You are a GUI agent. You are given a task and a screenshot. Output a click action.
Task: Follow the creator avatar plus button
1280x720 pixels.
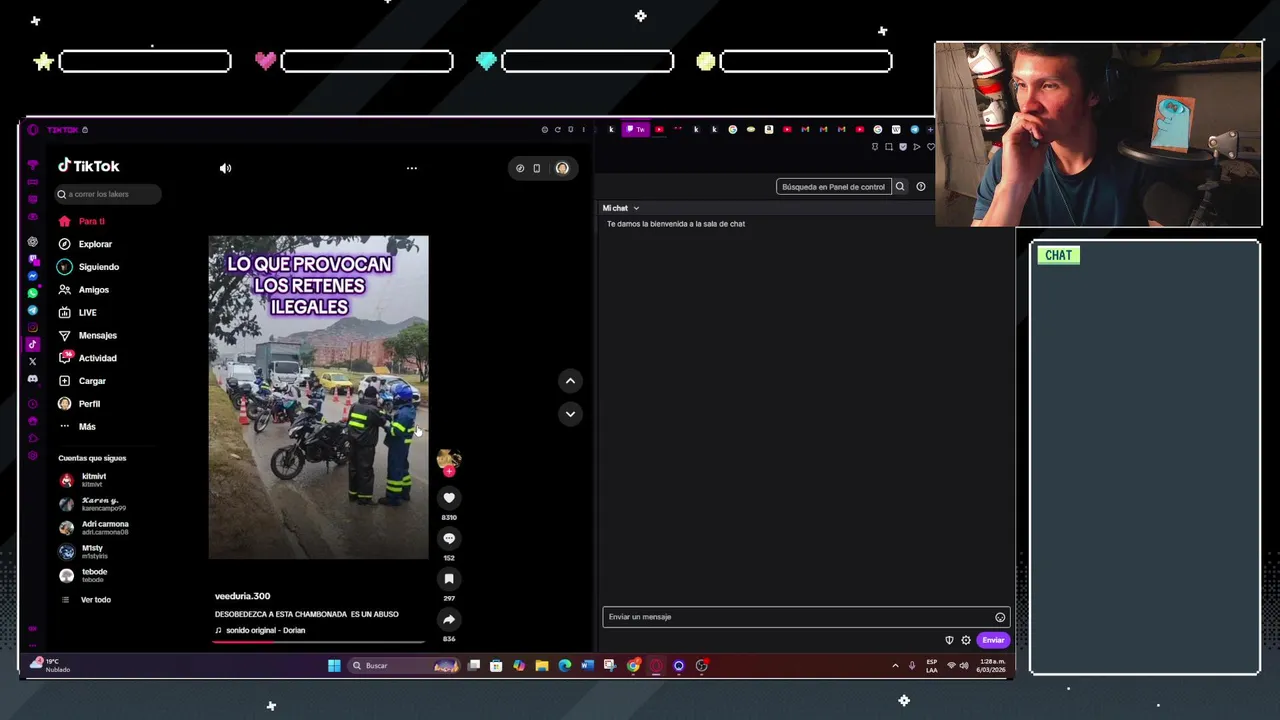449,471
